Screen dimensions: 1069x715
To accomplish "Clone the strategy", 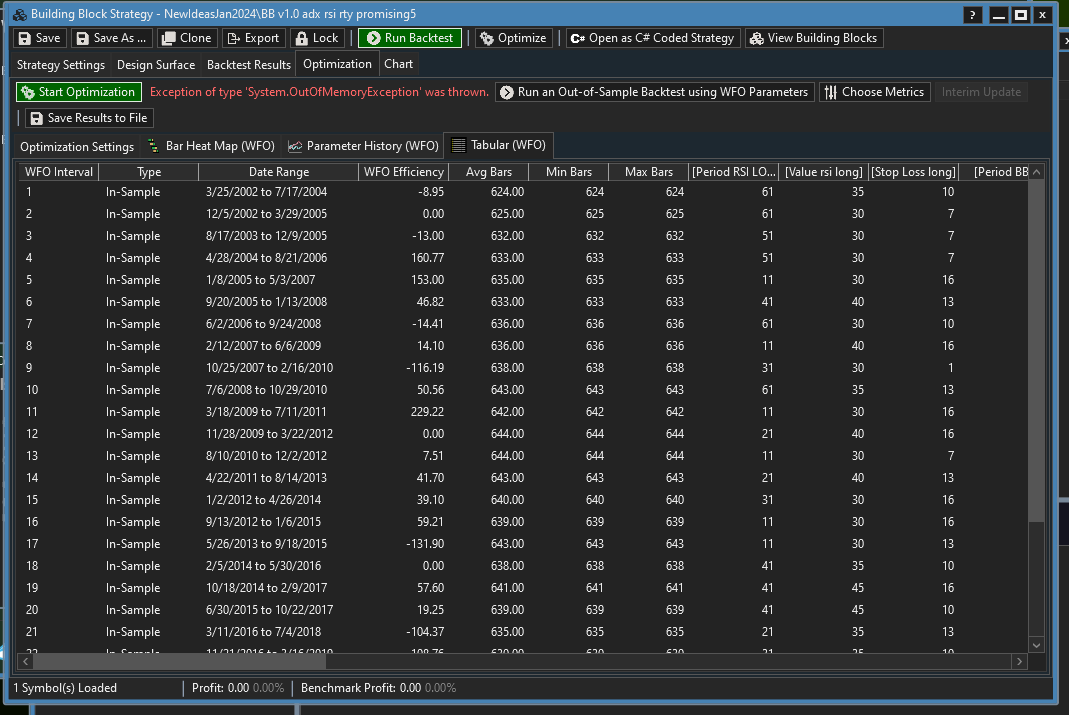I will click(186, 38).
